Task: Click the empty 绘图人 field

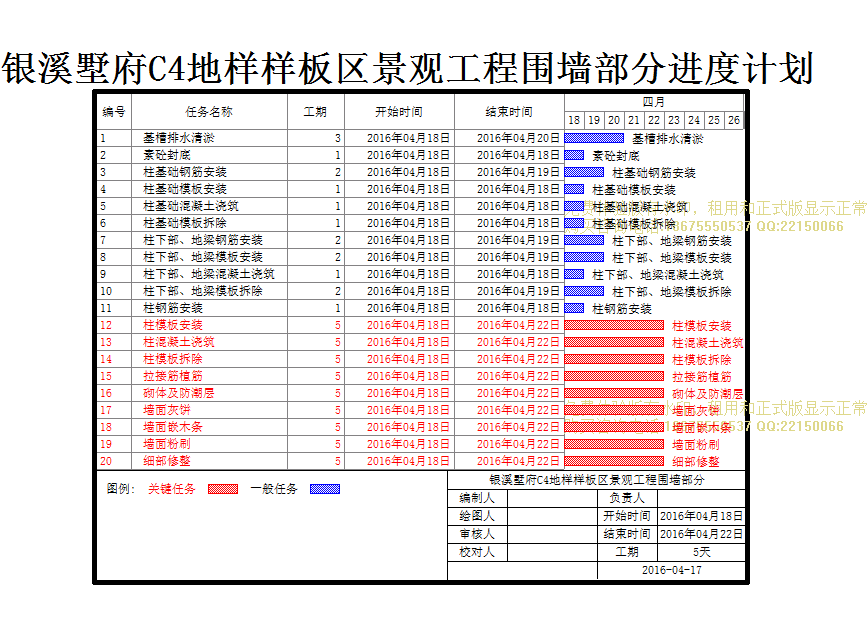Action: pyautogui.click(x=552, y=516)
